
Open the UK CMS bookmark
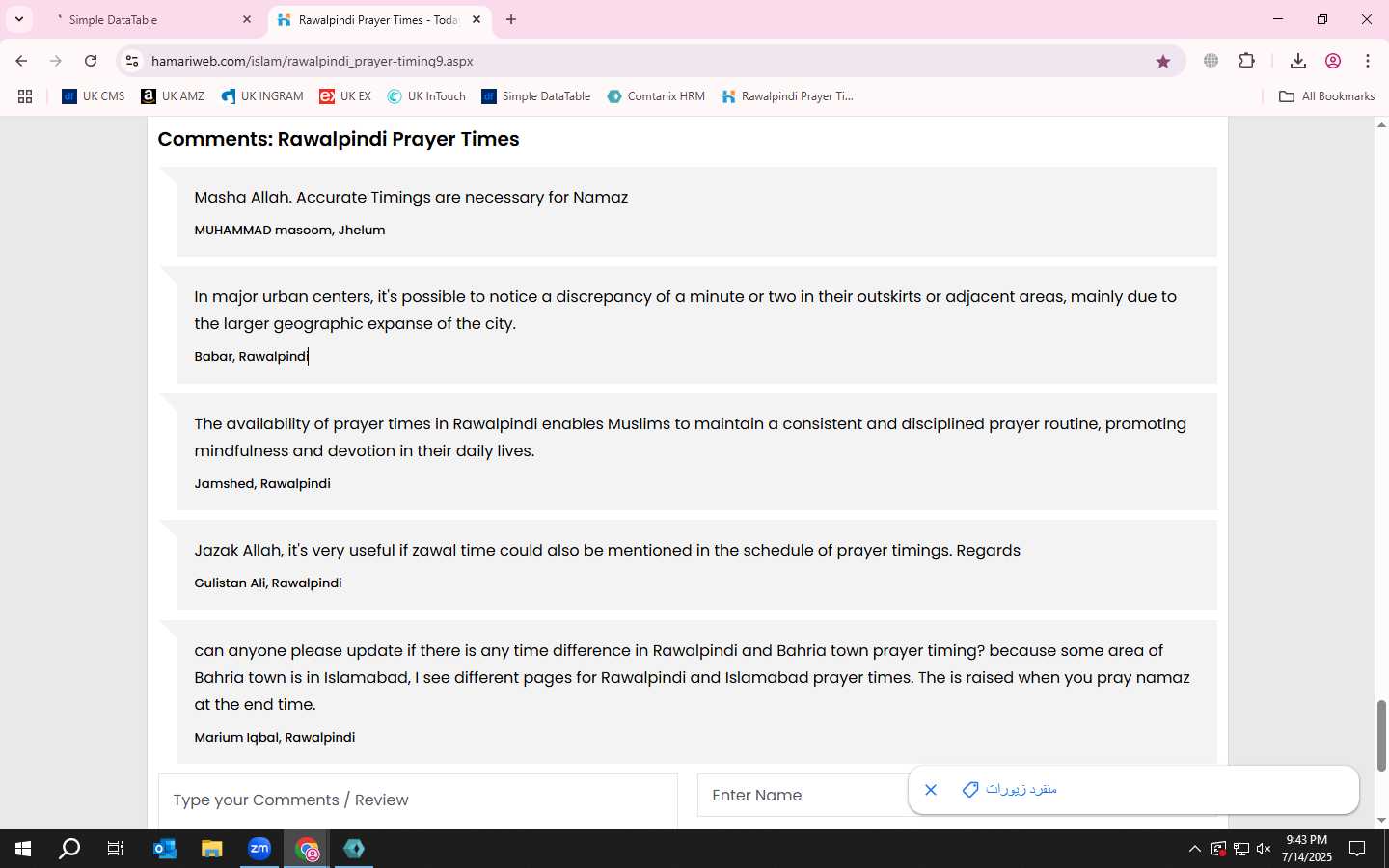[x=94, y=96]
